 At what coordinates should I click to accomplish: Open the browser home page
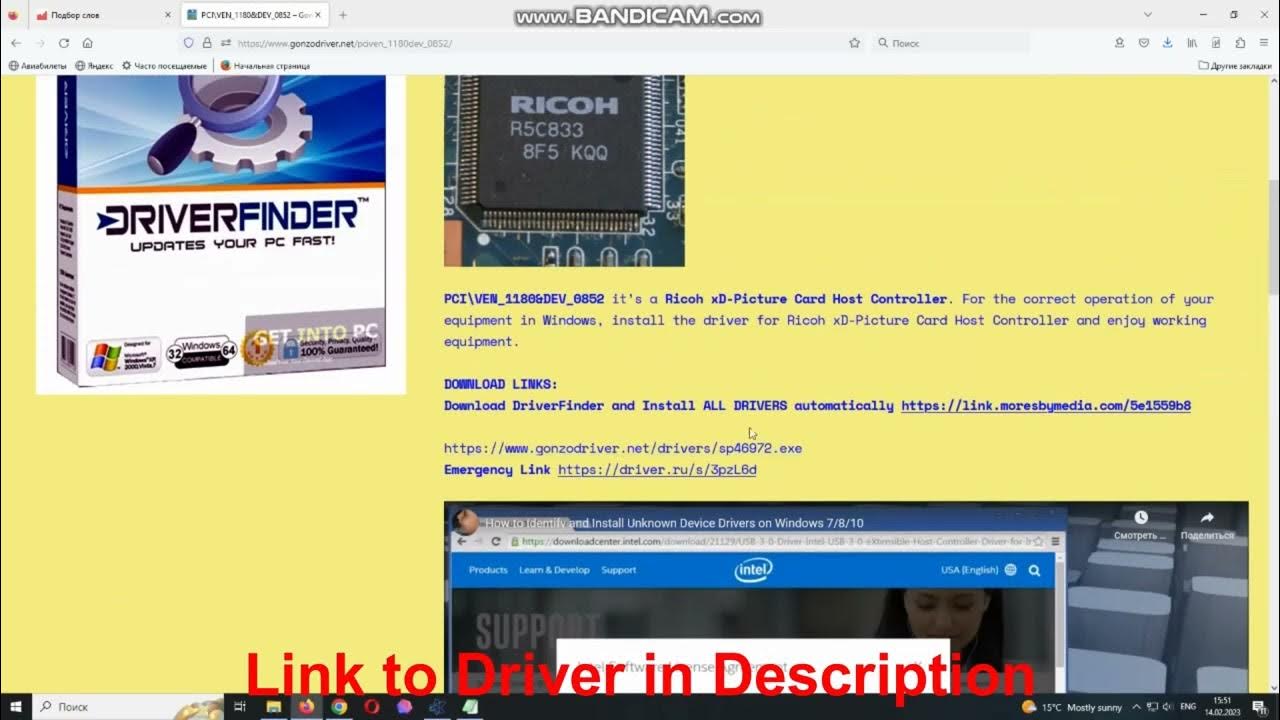[88, 43]
